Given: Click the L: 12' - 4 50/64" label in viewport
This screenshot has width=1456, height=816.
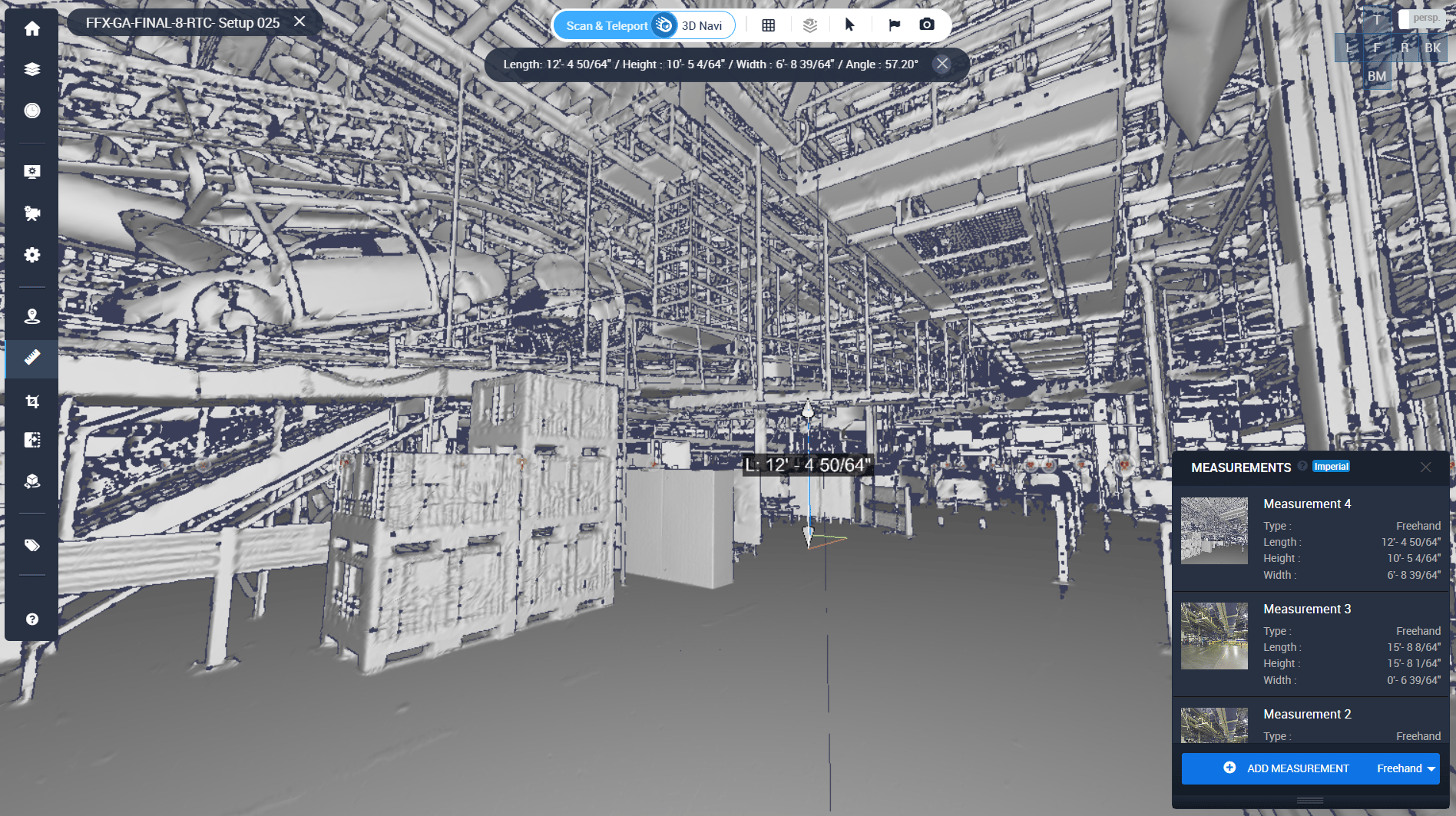Looking at the screenshot, I should (808, 465).
